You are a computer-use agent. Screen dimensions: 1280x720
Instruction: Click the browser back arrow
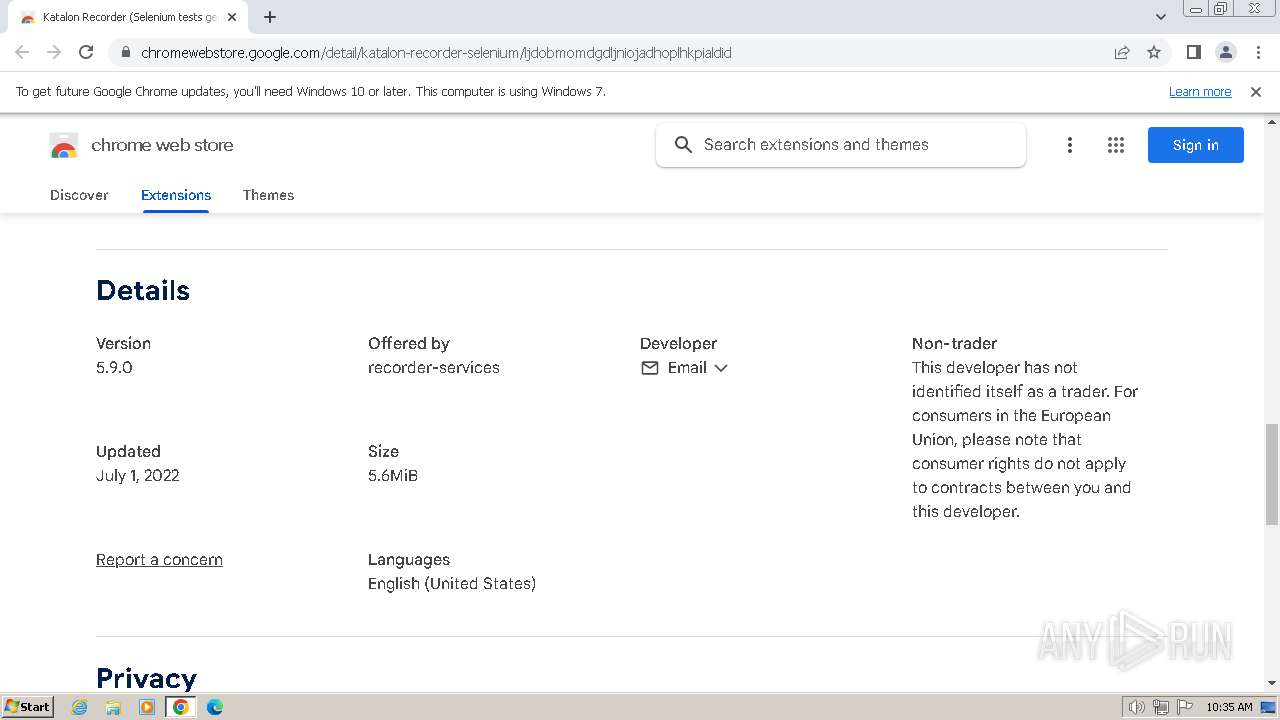coord(22,52)
